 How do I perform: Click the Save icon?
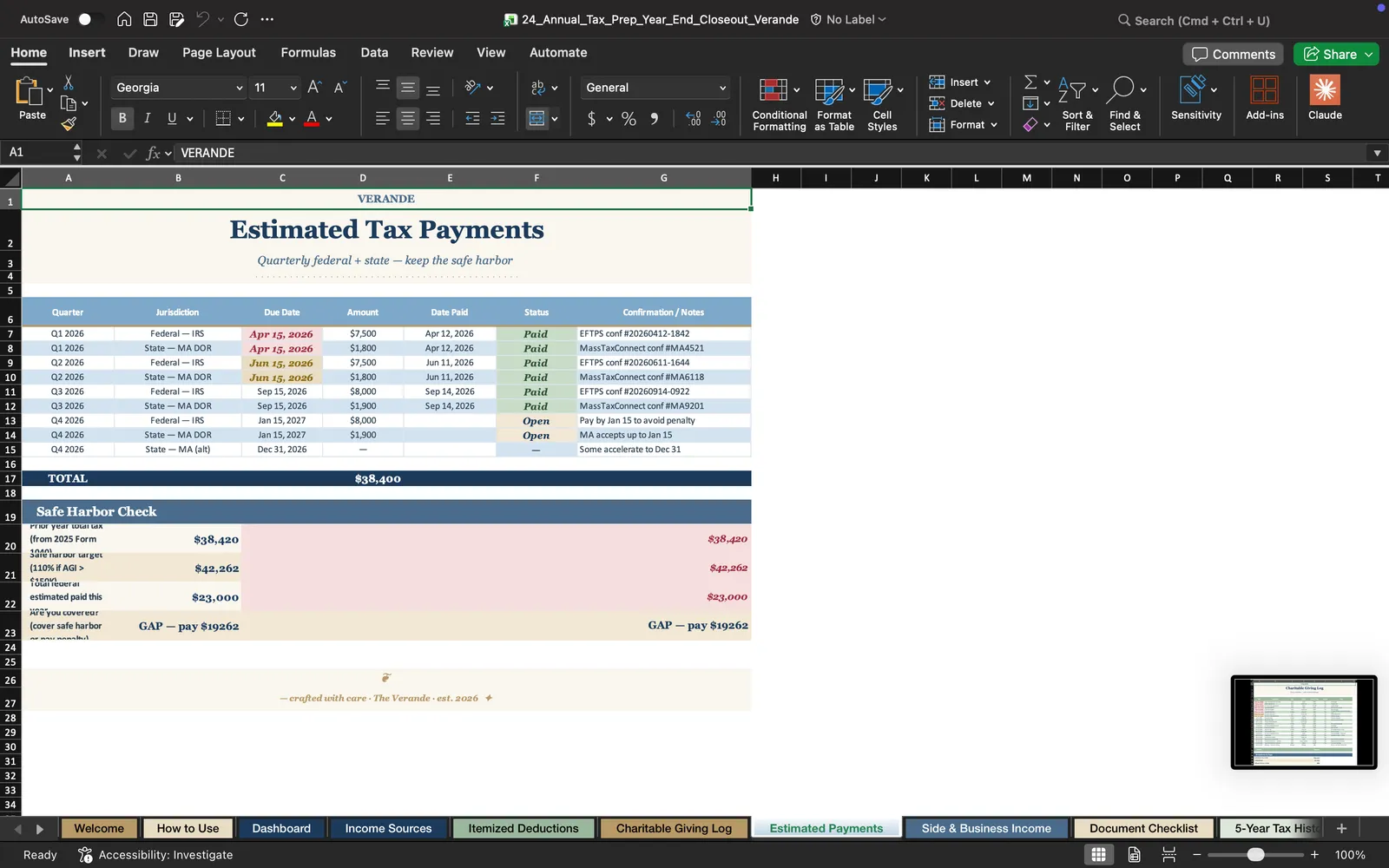[x=150, y=19]
